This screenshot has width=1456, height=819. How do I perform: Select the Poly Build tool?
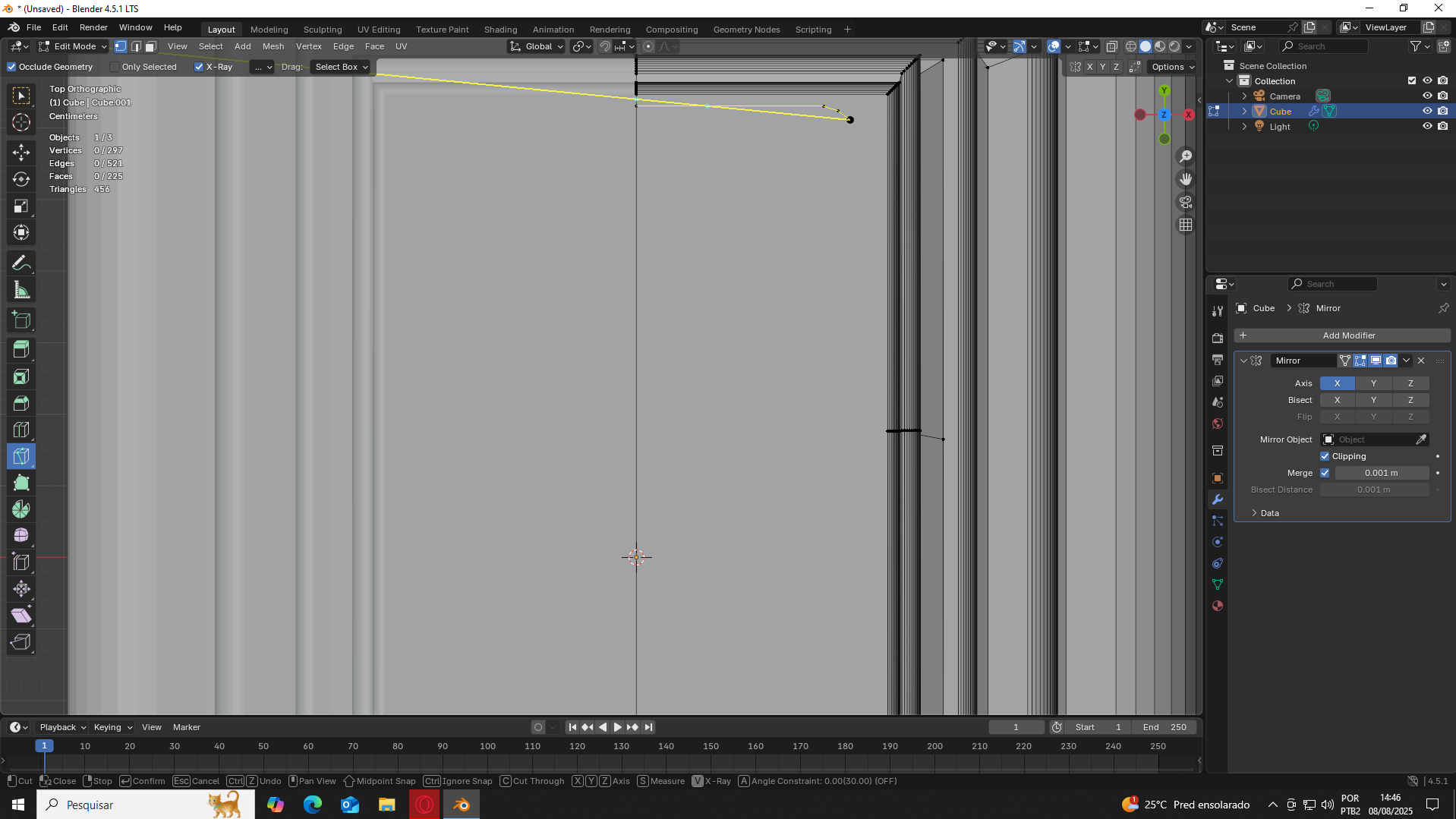pyautogui.click(x=21, y=483)
